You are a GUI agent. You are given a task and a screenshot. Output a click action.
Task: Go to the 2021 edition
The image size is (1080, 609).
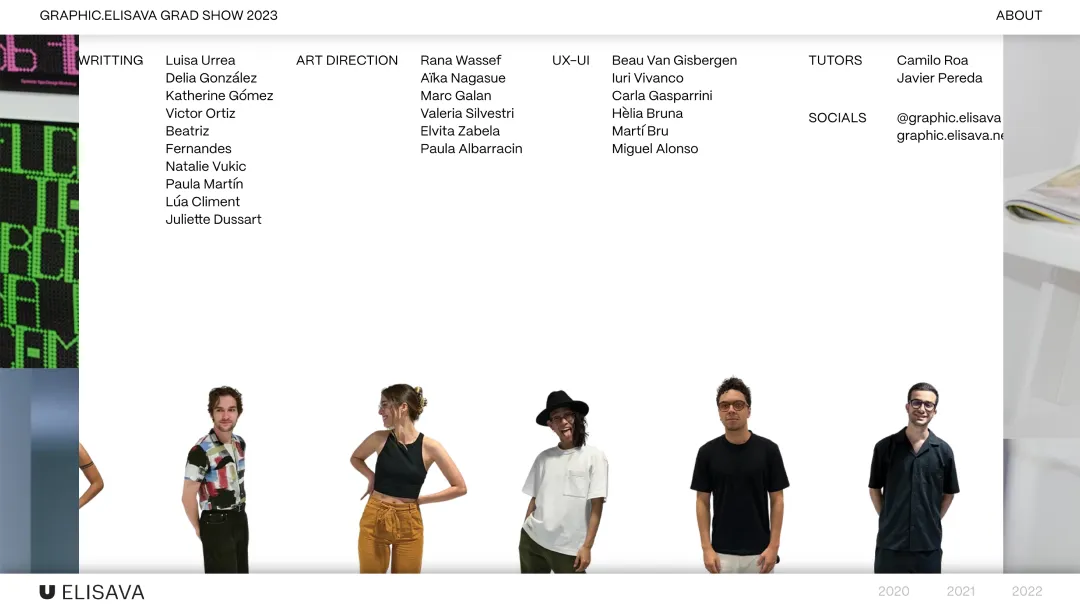(x=960, y=591)
